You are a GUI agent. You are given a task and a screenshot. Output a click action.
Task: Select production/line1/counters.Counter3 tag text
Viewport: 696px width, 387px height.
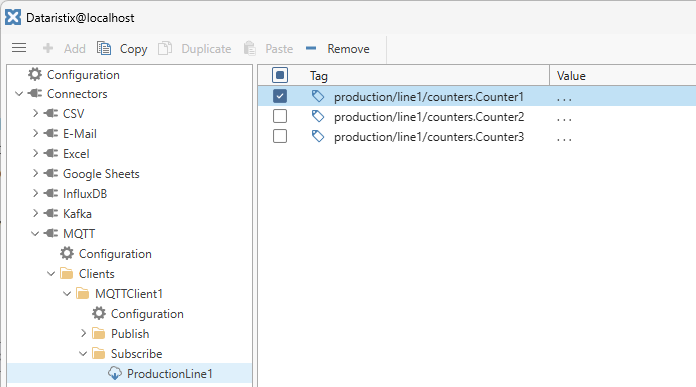(x=429, y=137)
